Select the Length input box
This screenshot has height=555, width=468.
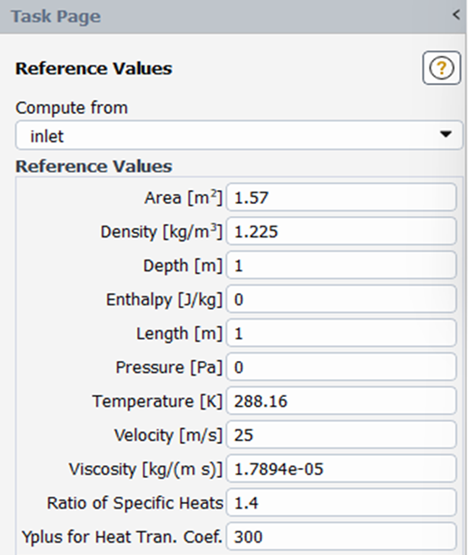341,333
